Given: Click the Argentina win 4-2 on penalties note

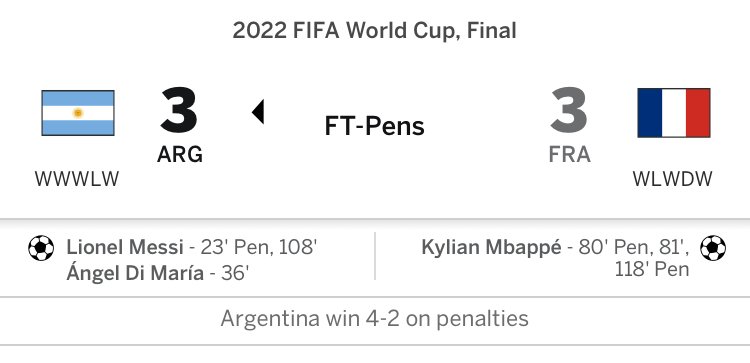Looking at the screenshot, I should click(375, 319).
